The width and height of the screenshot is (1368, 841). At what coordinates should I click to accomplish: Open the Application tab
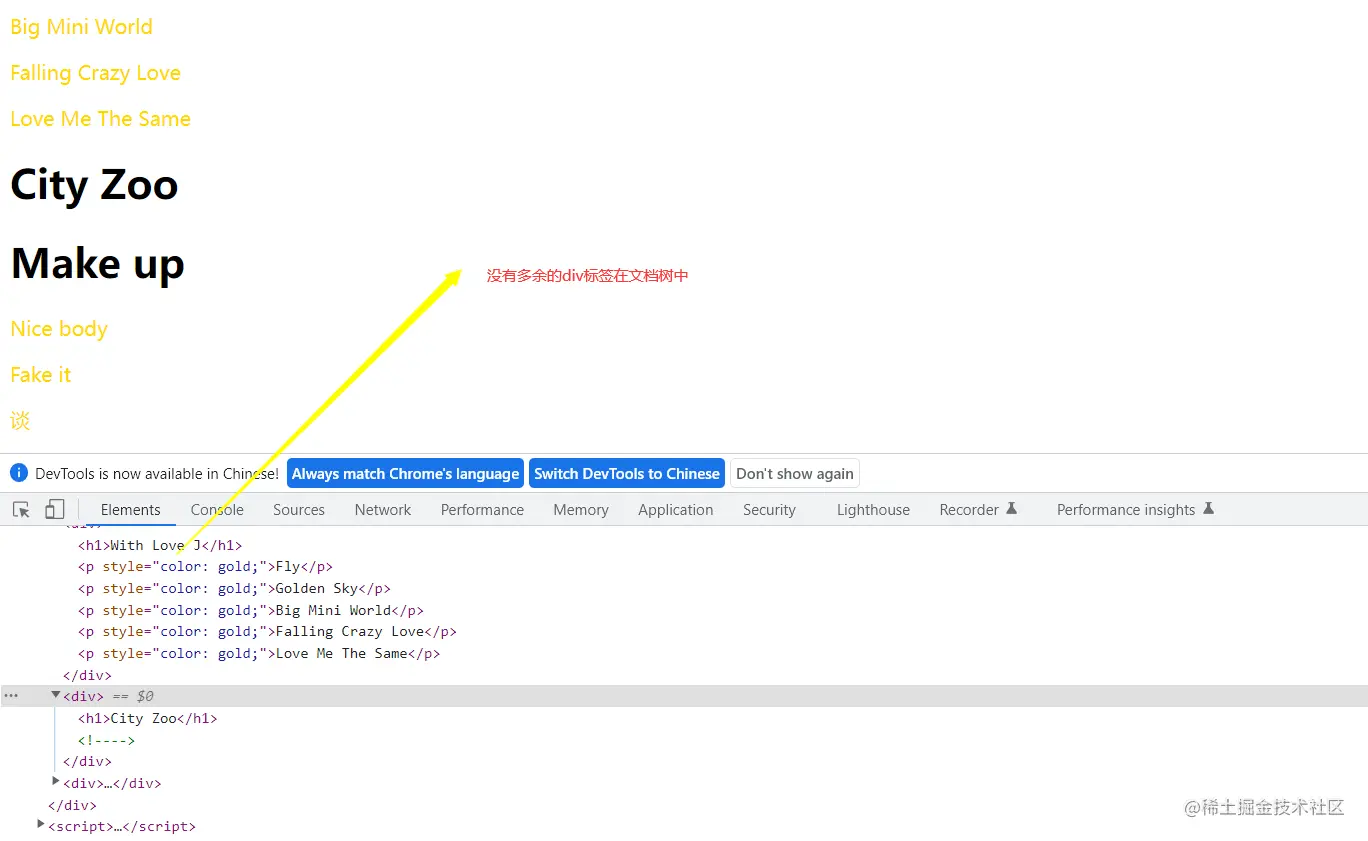(676, 510)
